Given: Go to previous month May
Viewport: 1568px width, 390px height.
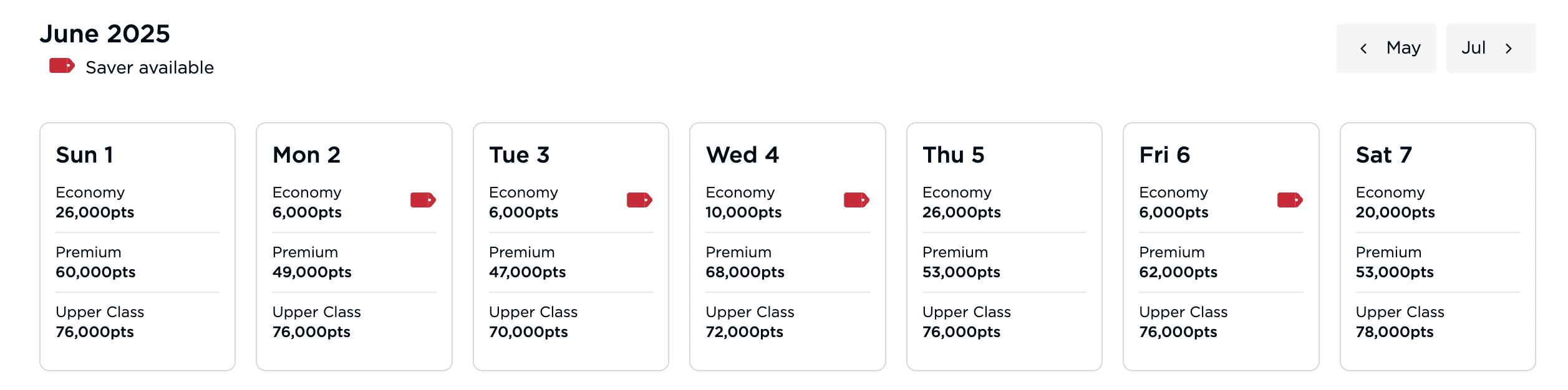Looking at the screenshot, I should pos(1385,49).
